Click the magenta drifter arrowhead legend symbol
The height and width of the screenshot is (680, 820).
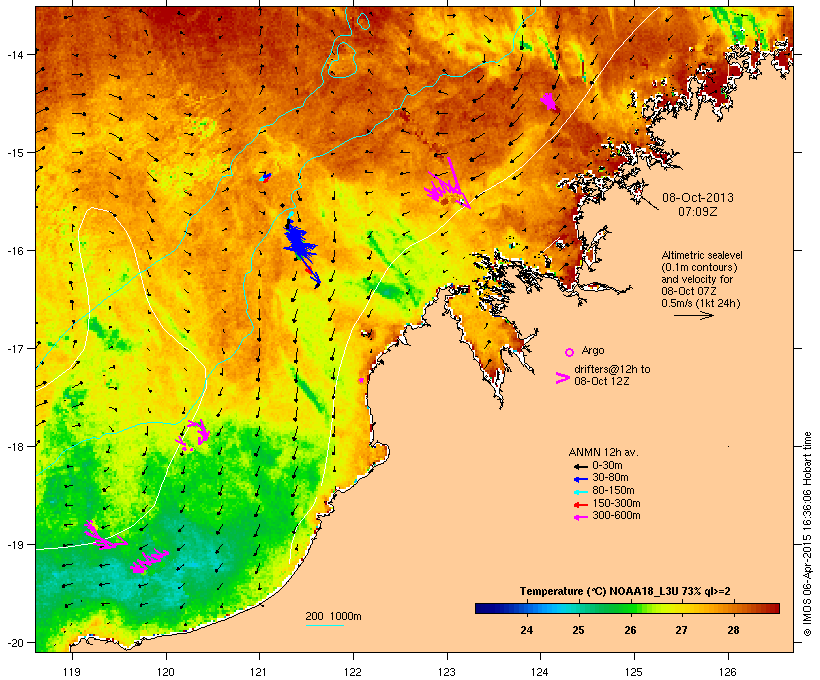click(x=562, y=378)
